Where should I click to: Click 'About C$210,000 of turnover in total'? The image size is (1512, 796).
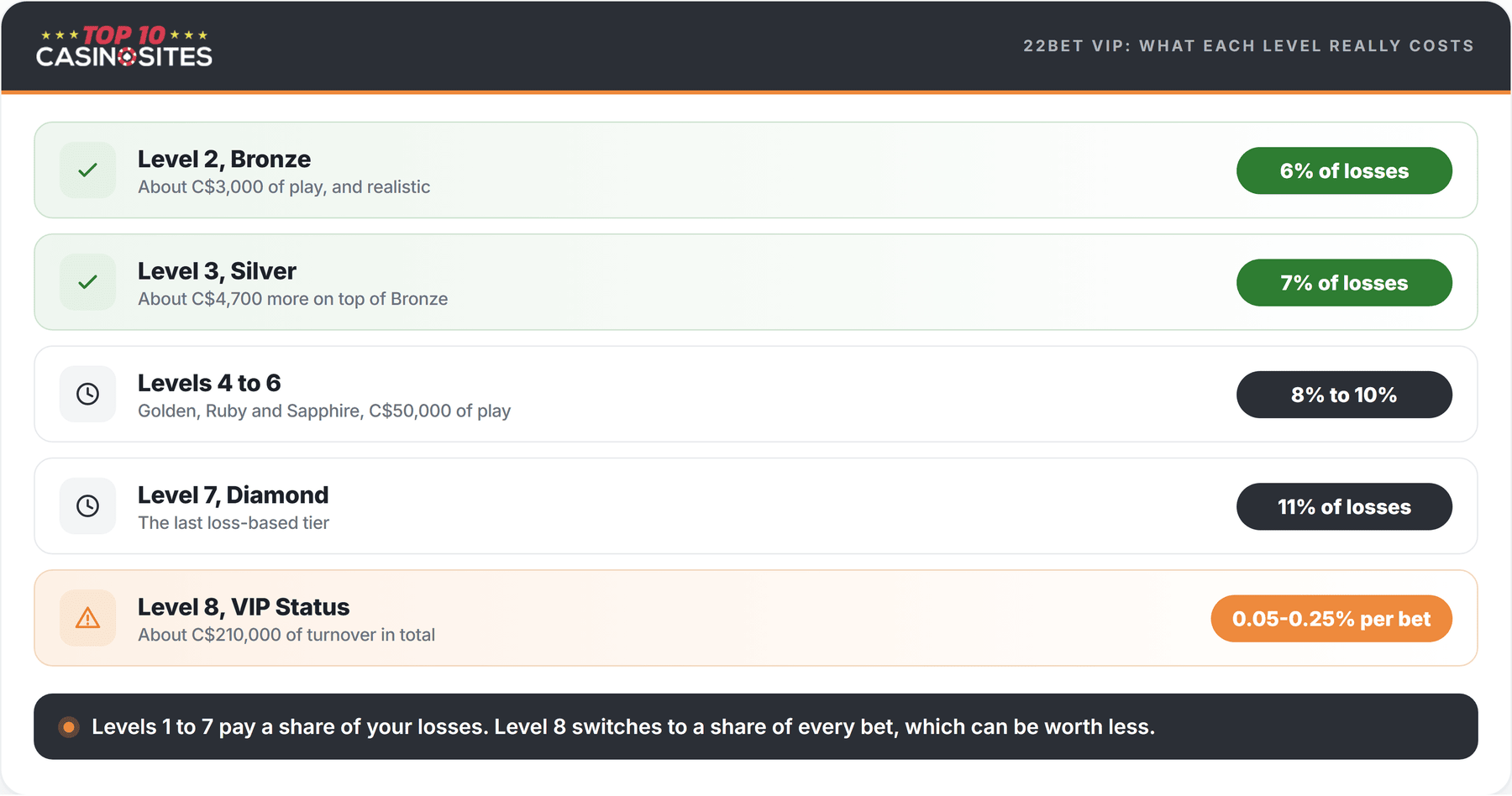[x=286, y=635]
